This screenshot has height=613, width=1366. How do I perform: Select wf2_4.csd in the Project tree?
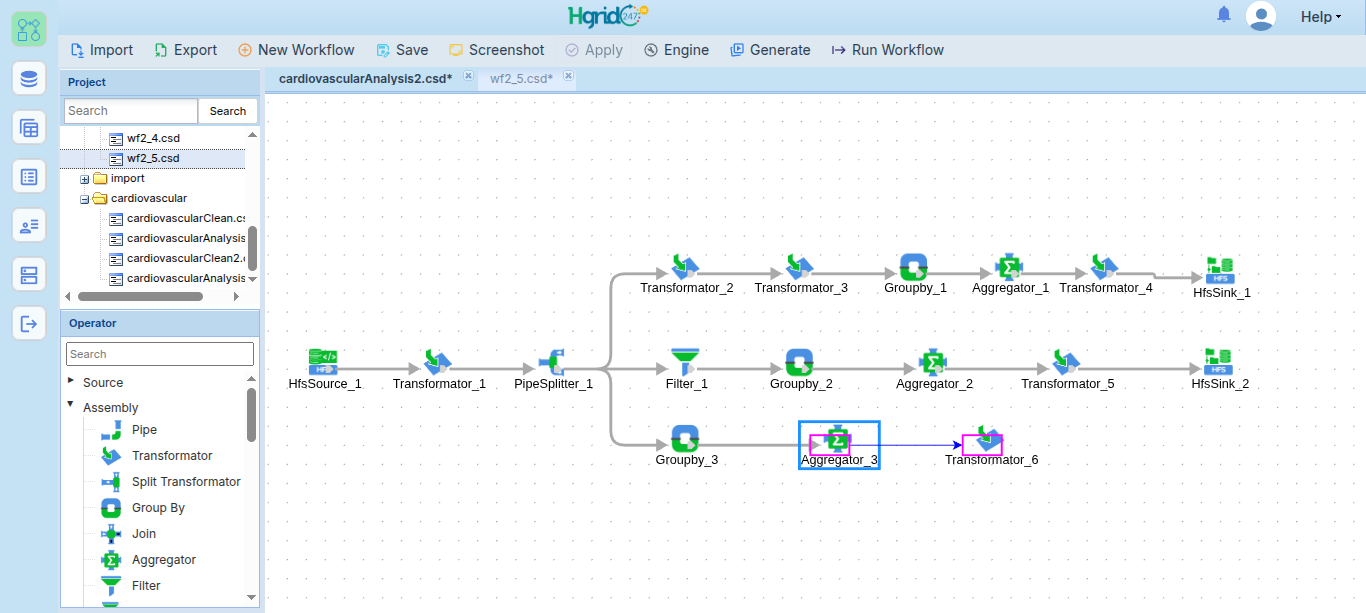(153, 138)
